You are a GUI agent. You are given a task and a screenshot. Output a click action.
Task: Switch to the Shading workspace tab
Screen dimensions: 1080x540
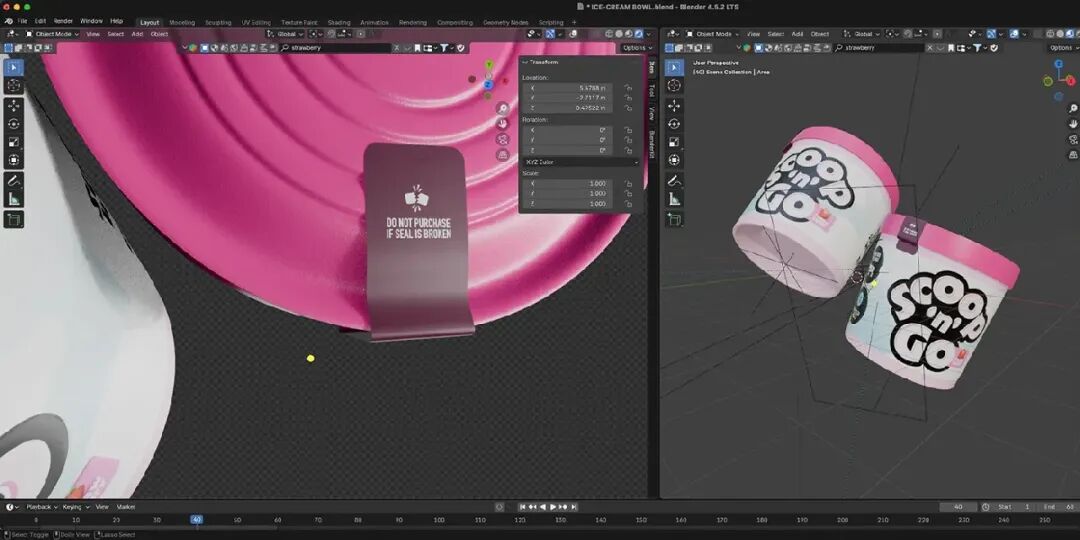tap(339, 22)
